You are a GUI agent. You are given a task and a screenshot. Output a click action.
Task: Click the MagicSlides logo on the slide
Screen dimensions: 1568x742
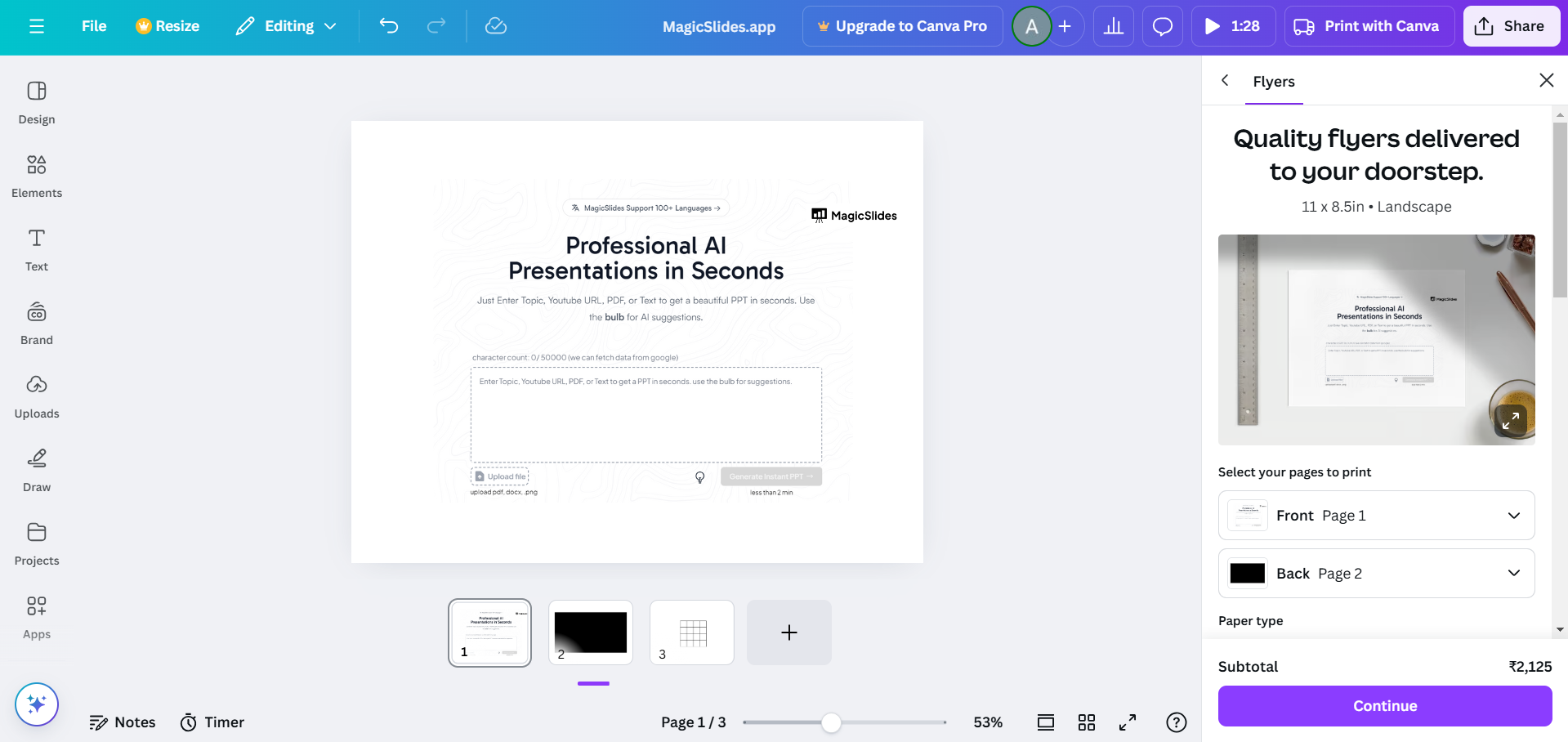pyautogui.click(x=854, y=216)
